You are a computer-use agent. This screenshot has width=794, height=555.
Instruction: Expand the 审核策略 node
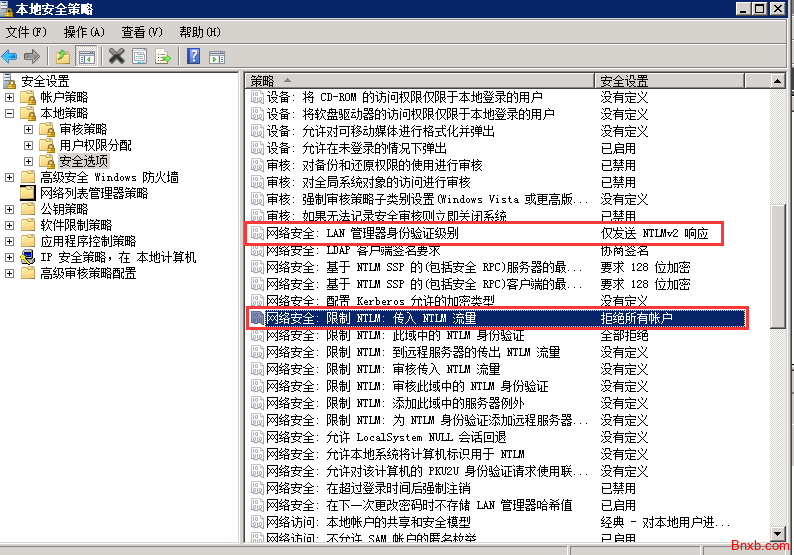28,130
